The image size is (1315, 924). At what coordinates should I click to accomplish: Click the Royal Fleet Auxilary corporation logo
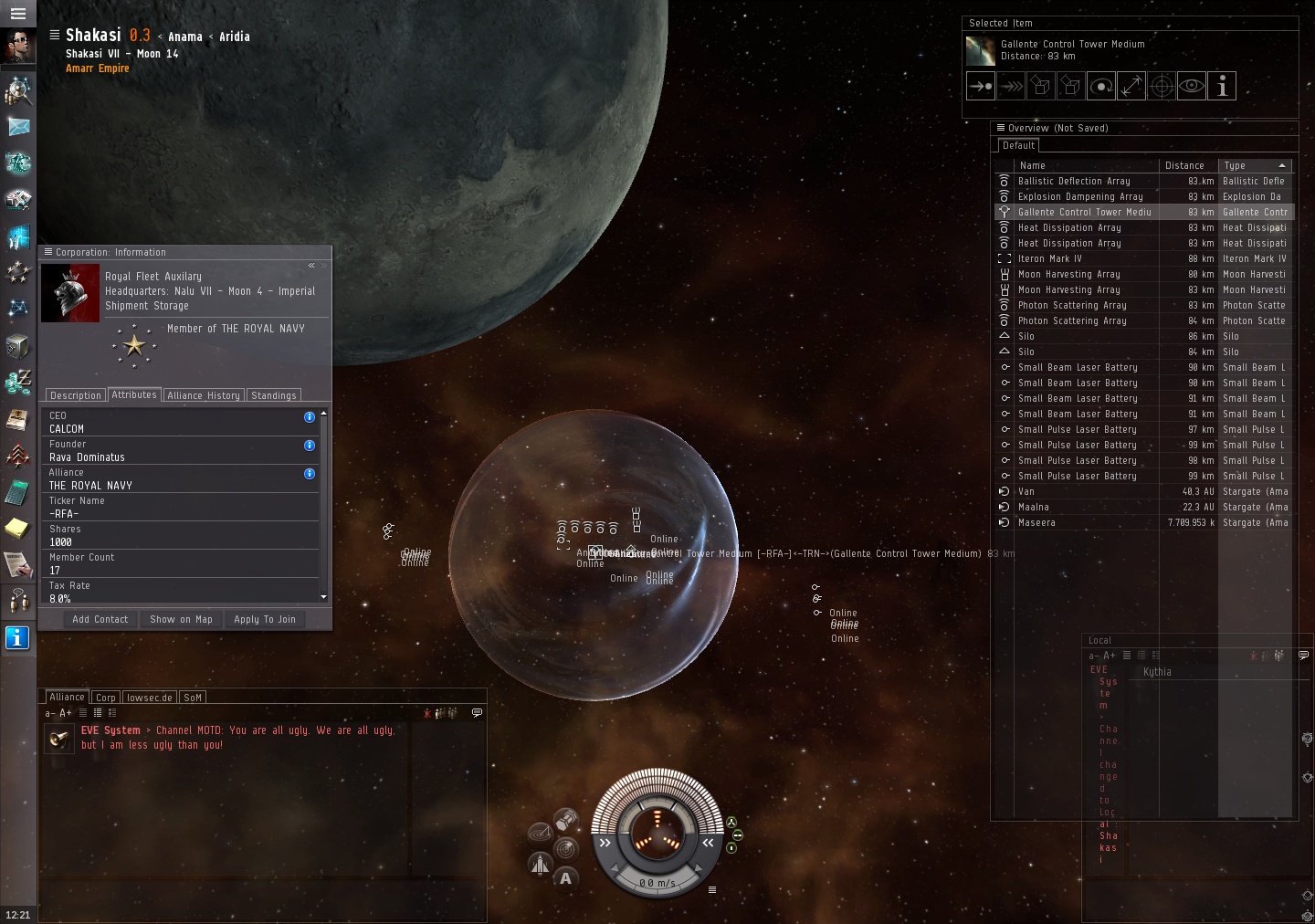point(70,293)
